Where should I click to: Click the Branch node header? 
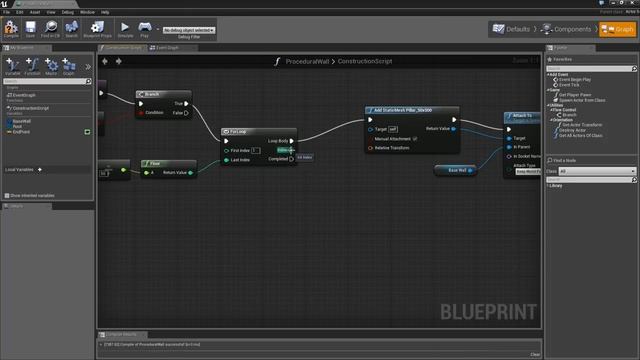[164, 94]
